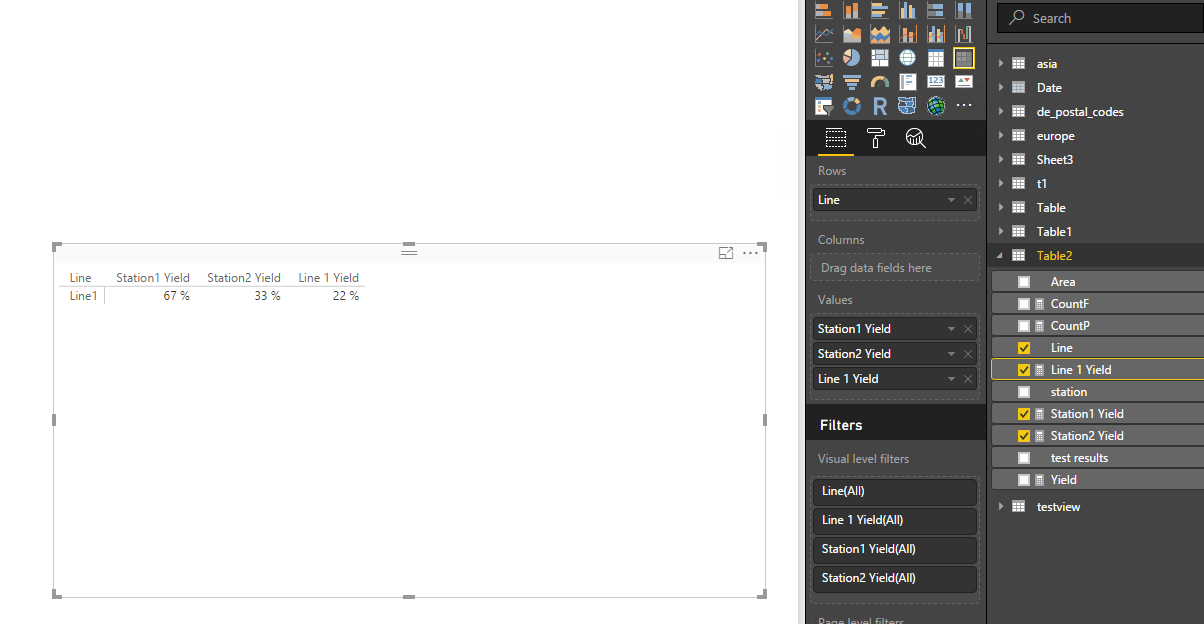Select the gauge visualization

pyautogui.click(x=880, y=82)
